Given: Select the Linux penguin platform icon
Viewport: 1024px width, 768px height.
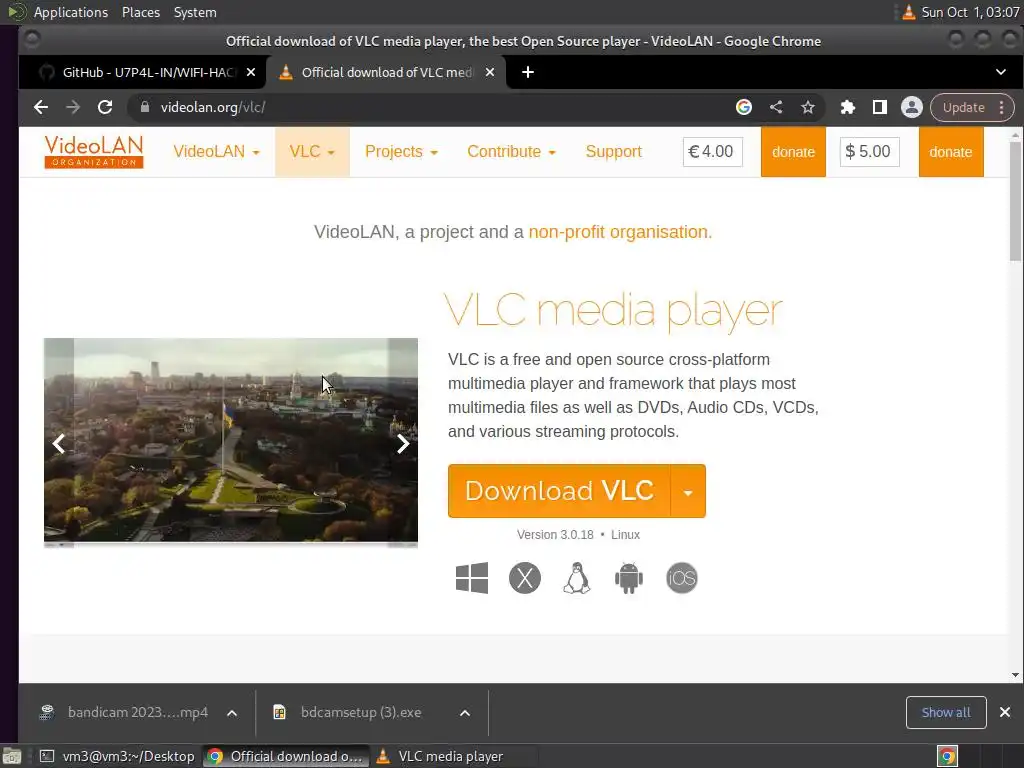Looking at the screenshot, I should [577, 578].
